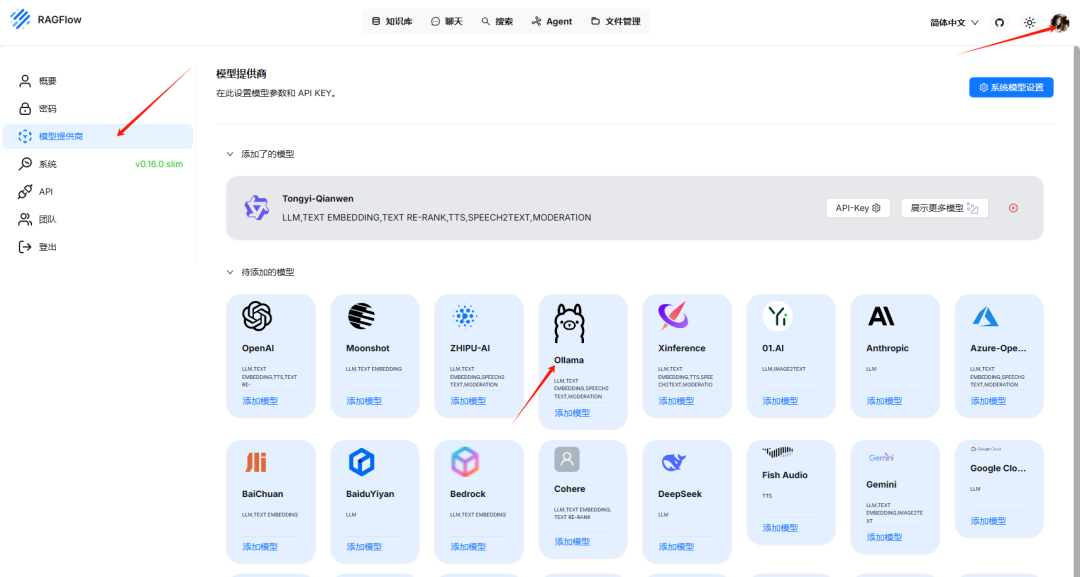Click the BaiduYiyan logo icon
1080x577 pixels.
pos(361,462)
